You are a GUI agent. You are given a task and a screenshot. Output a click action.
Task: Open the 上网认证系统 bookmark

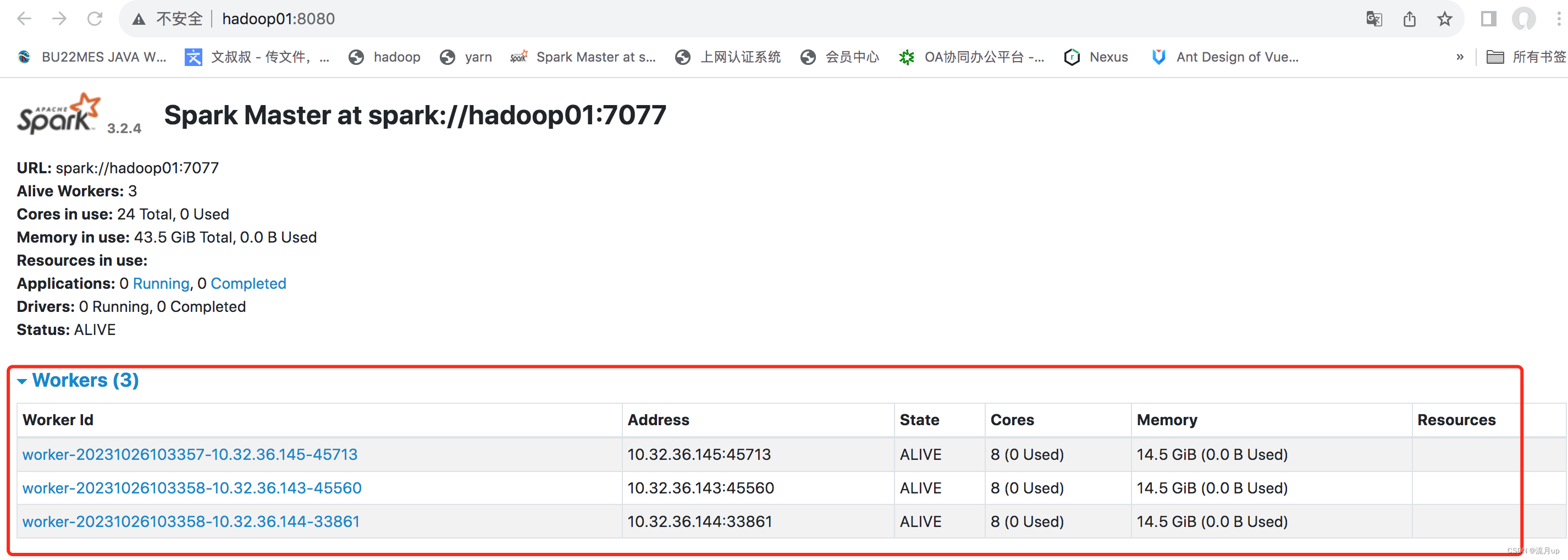728,57
